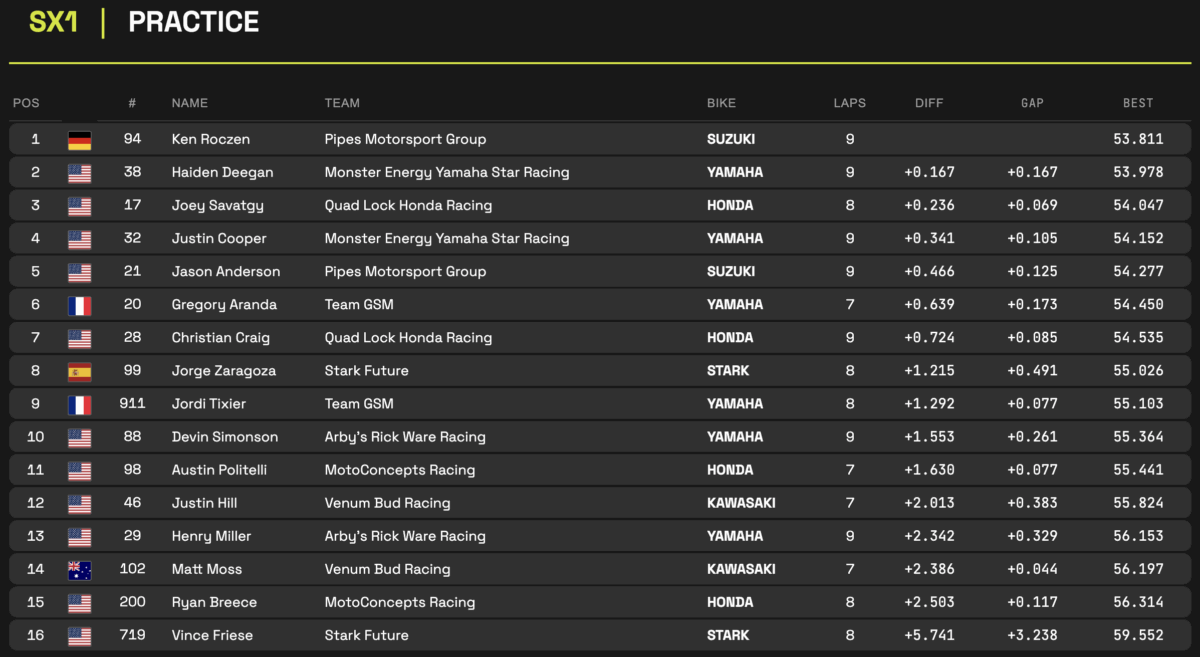
Task: Select Christian Craig's HONDA bike label
Action: [x=730, y=338]
